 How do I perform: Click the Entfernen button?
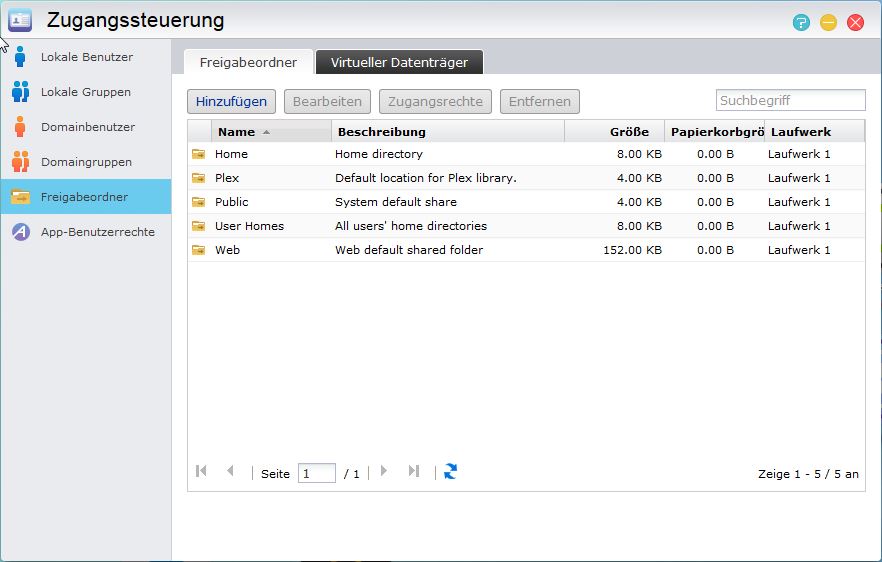[540, 101]
